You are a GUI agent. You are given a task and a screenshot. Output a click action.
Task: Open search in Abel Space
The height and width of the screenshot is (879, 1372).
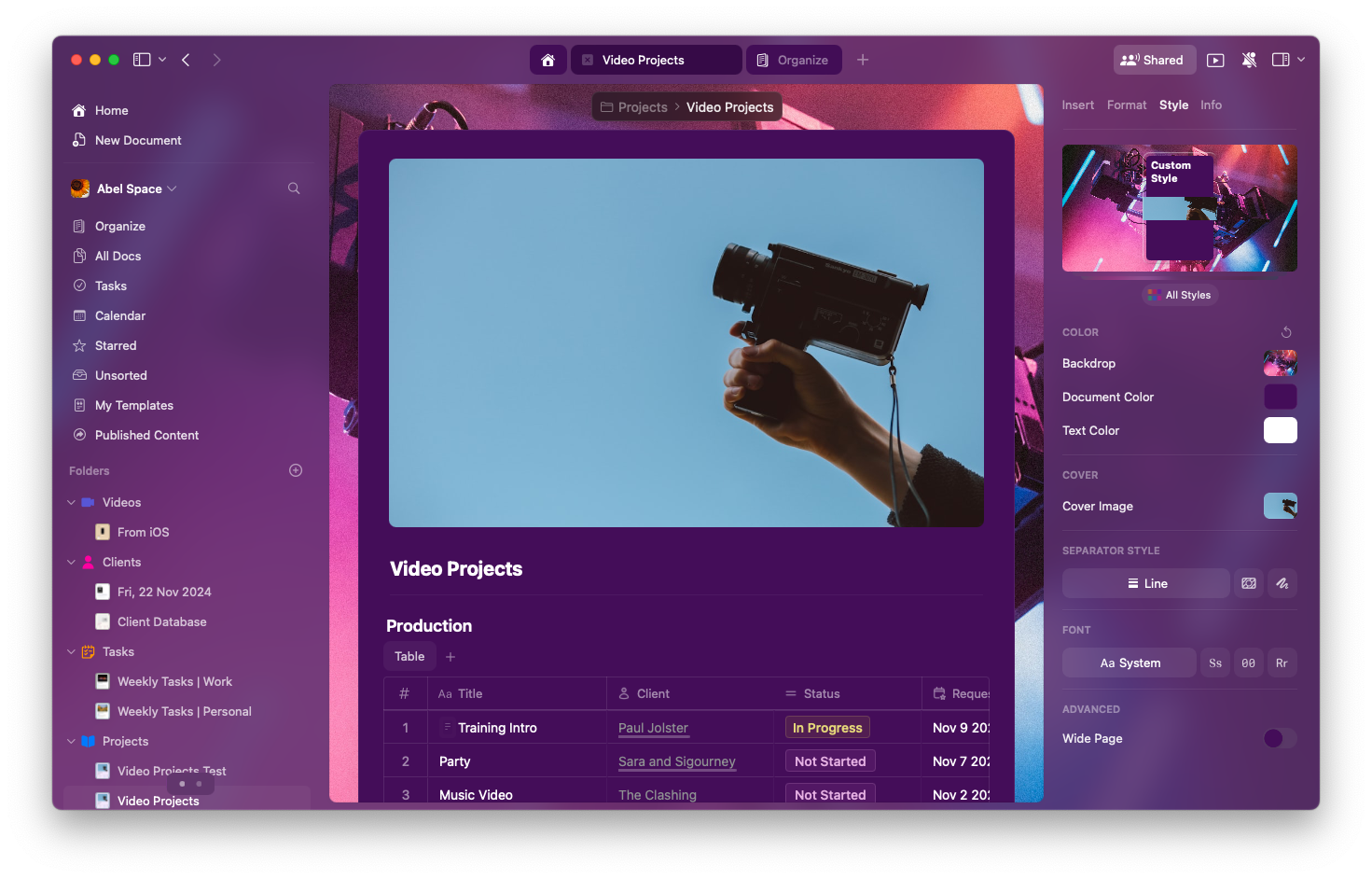click(293, 188)
